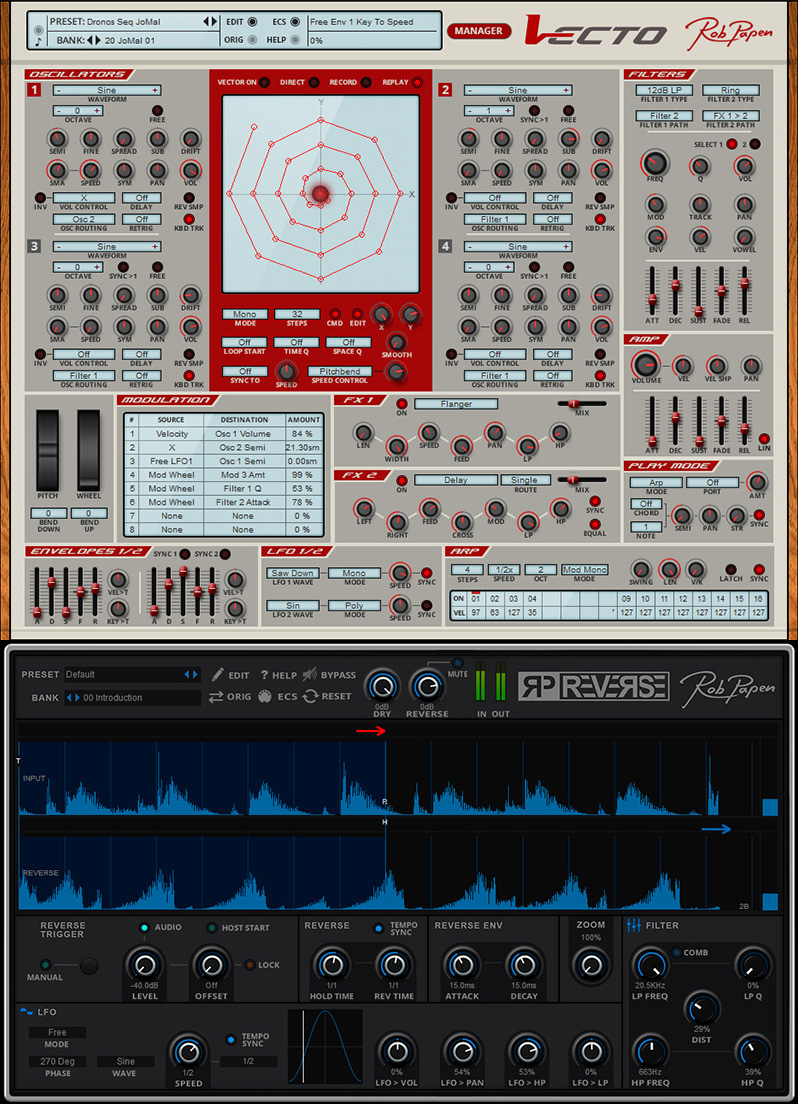Click the filter SUST envelope slider in Vecto
The height and width of the screenshot is (1104, 798).
pos(698,291)
